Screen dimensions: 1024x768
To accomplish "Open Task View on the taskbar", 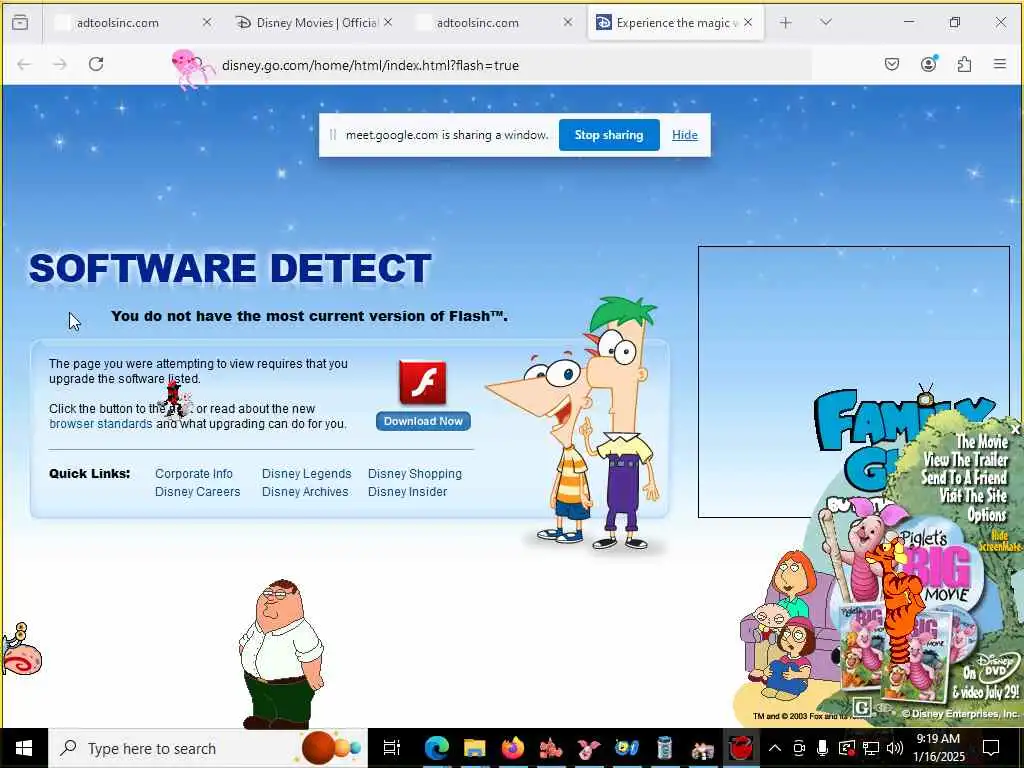I will [x=391, y=748].
